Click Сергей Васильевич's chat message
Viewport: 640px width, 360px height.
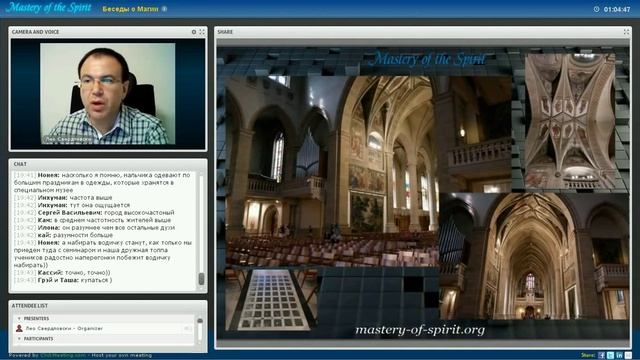click(x=94, y=213)
